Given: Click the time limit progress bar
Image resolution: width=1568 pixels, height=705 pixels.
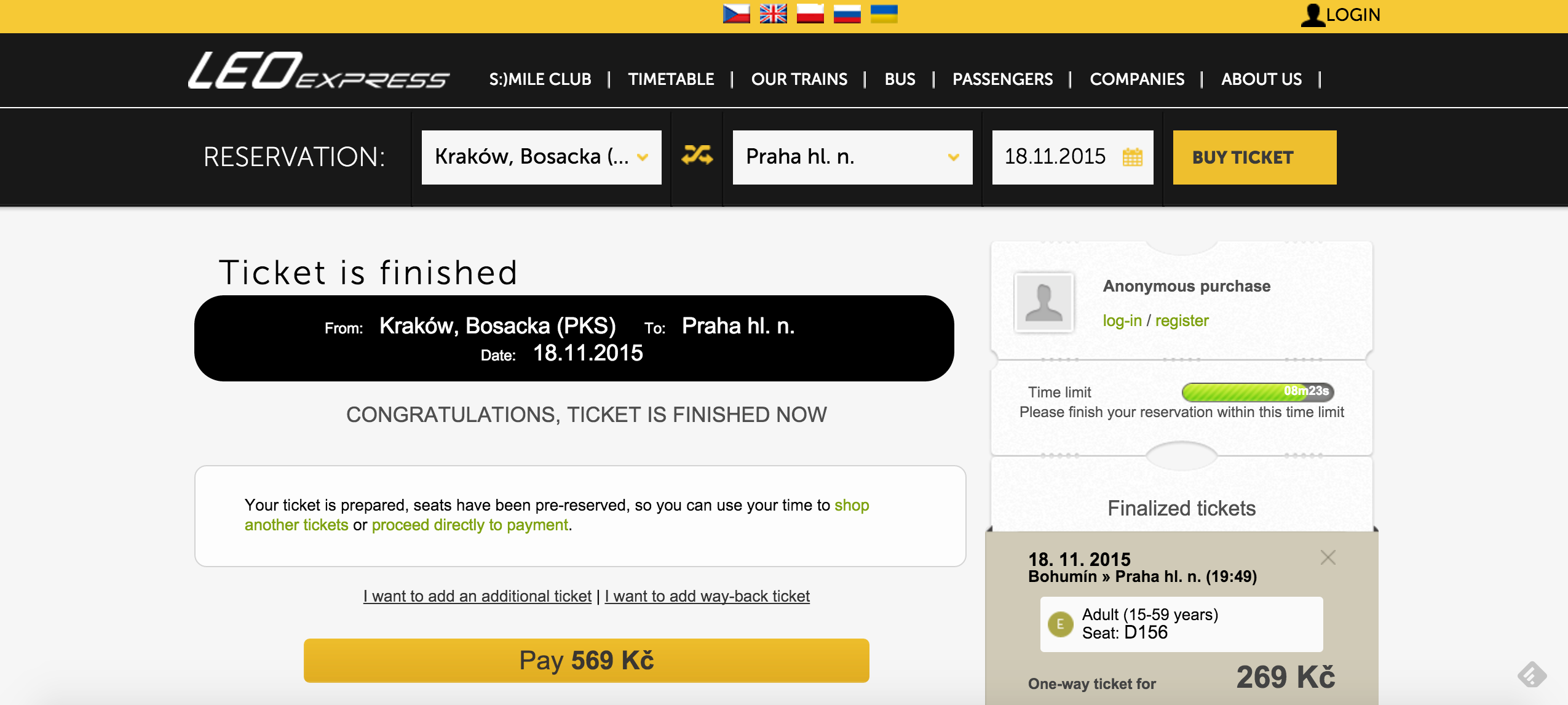Looking at the screenshot, I should 1257,391.
